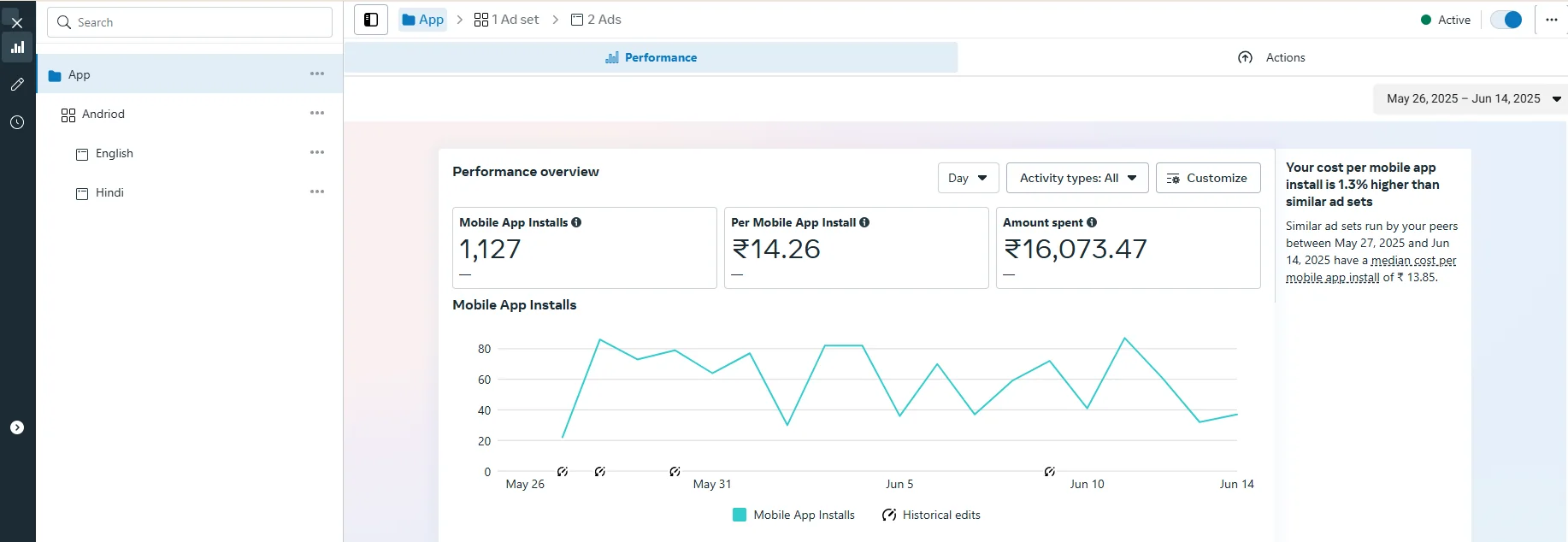Click the grid icon next to Andriod
The width and height of the screenshot is (1568, 542).
[x=68, y=115]
